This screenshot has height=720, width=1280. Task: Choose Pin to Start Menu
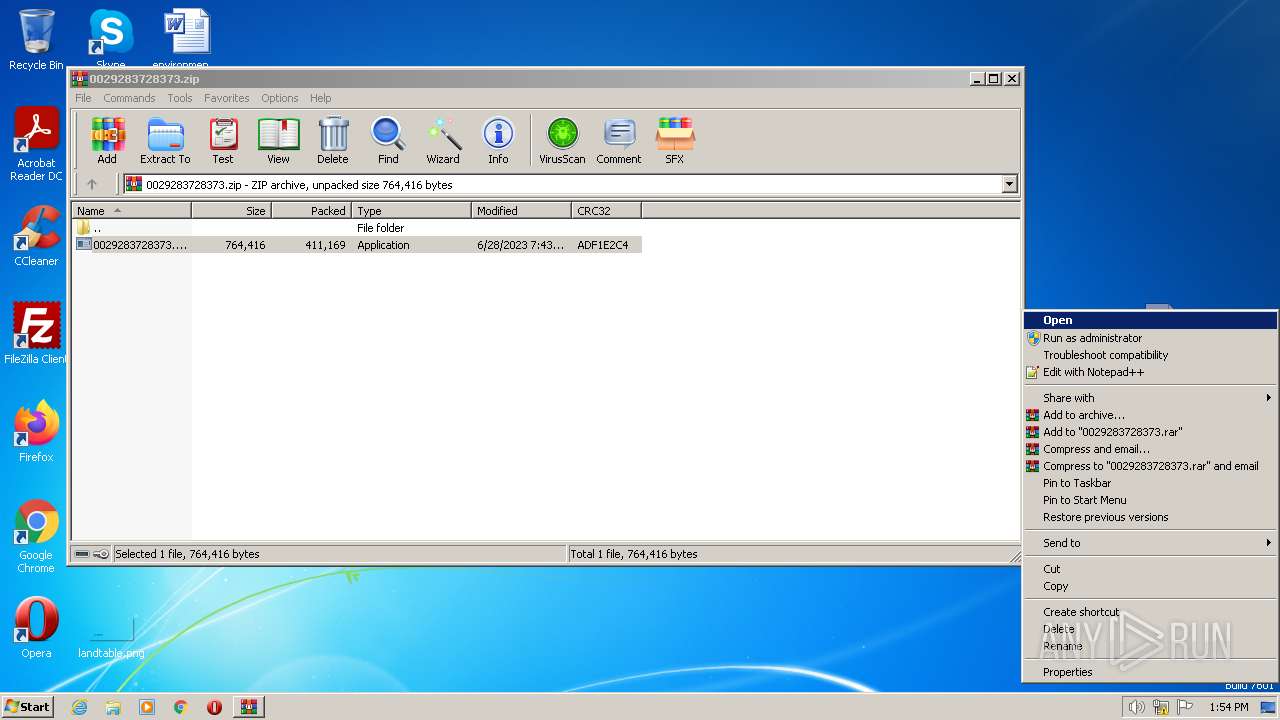coord(1150,500)
